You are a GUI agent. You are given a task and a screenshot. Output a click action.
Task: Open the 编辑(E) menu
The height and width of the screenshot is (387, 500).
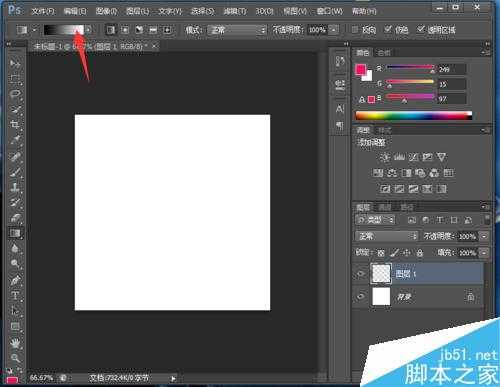pos(75,11)
